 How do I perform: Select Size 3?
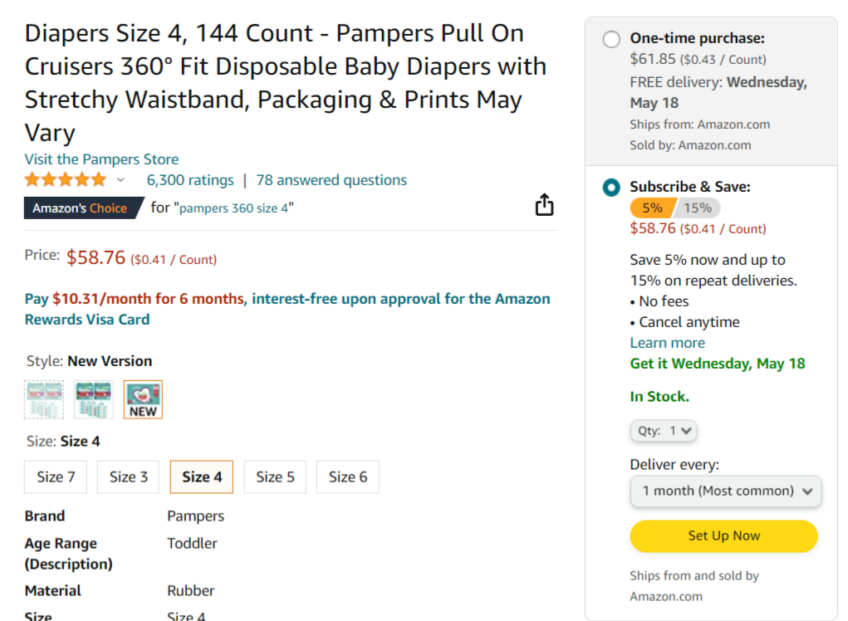(128, 477)
